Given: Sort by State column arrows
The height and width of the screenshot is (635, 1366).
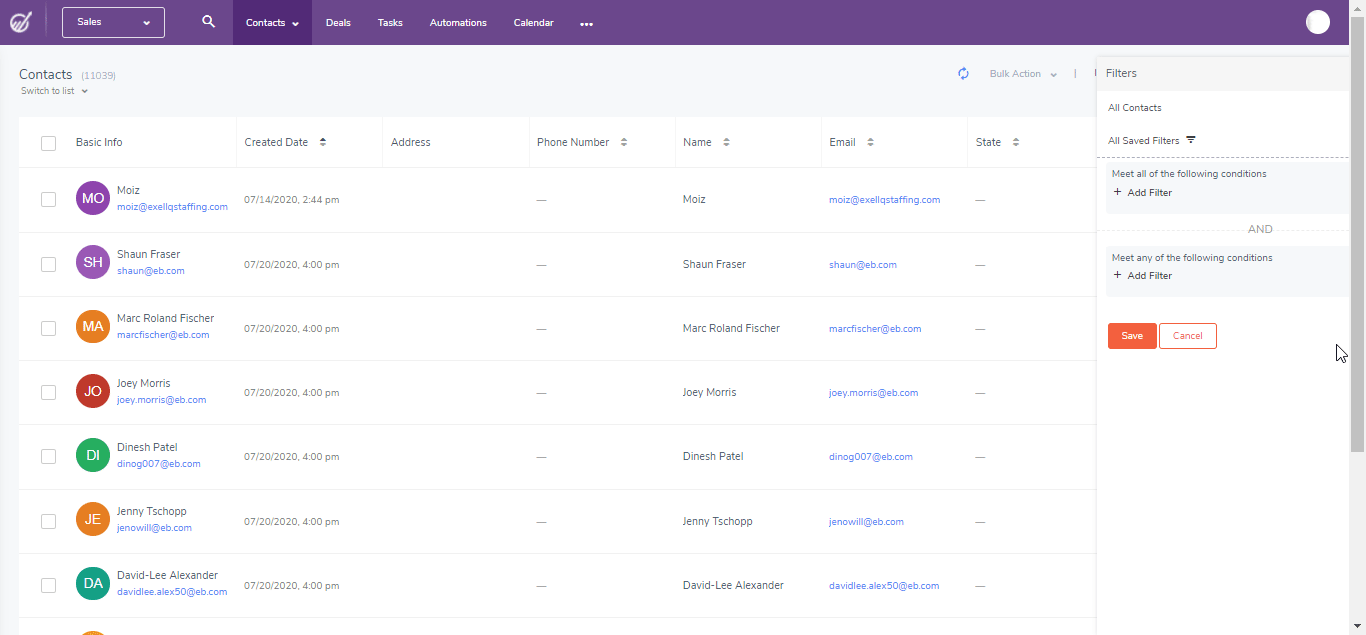Looking at the screenshot, I should click(x=1015, y=142).
